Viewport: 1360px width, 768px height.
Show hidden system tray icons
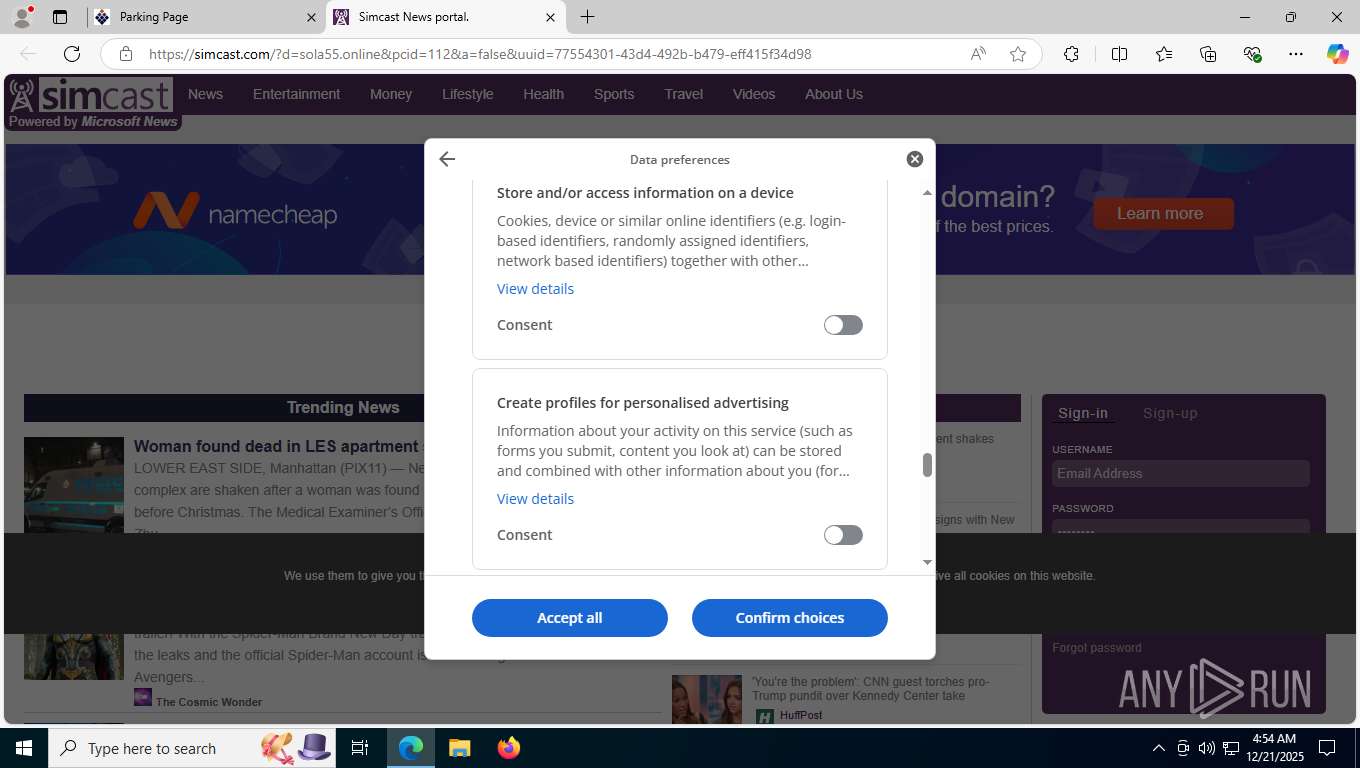coord(1158,748)
